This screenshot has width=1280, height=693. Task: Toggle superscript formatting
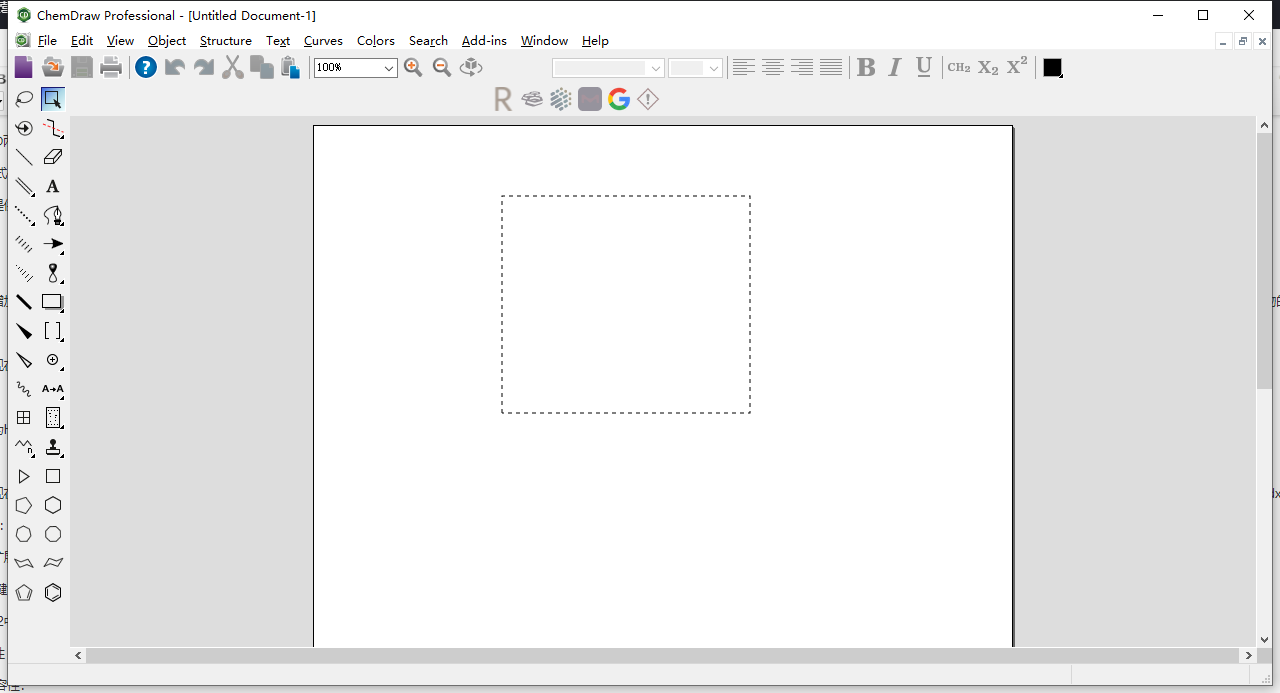tap(1017, 67)
